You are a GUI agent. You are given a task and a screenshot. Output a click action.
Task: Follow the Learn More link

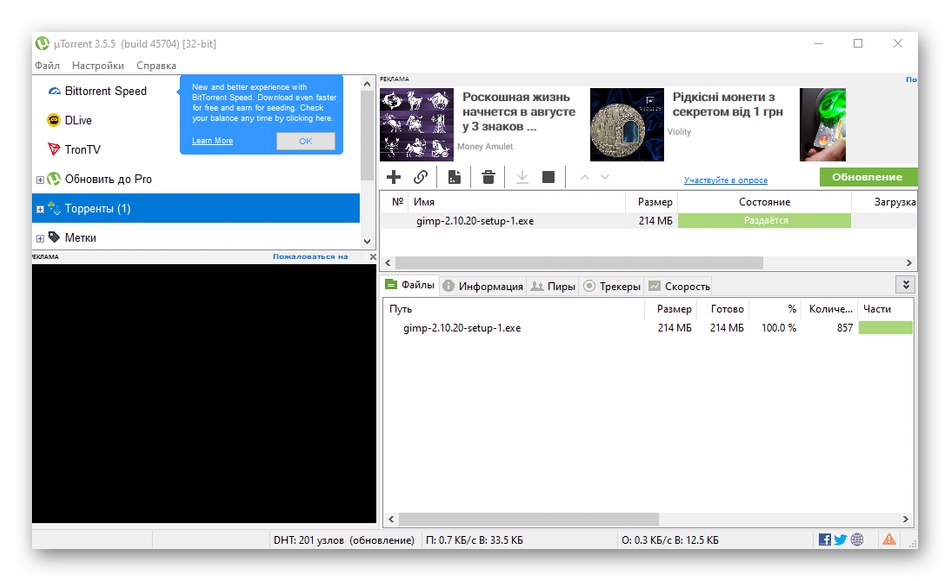point(212,141)
